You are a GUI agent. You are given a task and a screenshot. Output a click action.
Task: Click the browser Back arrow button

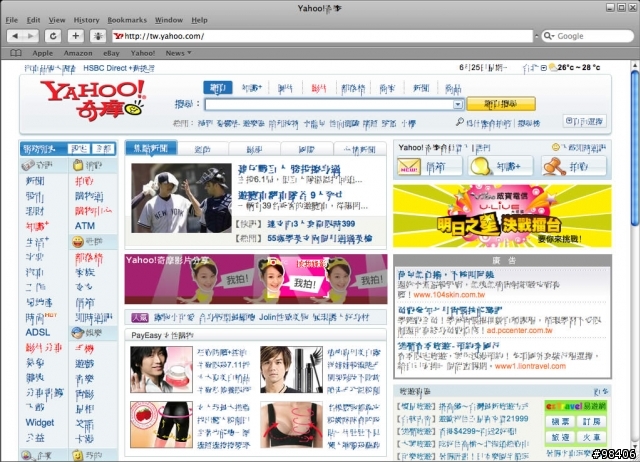[x=15, y=36]
